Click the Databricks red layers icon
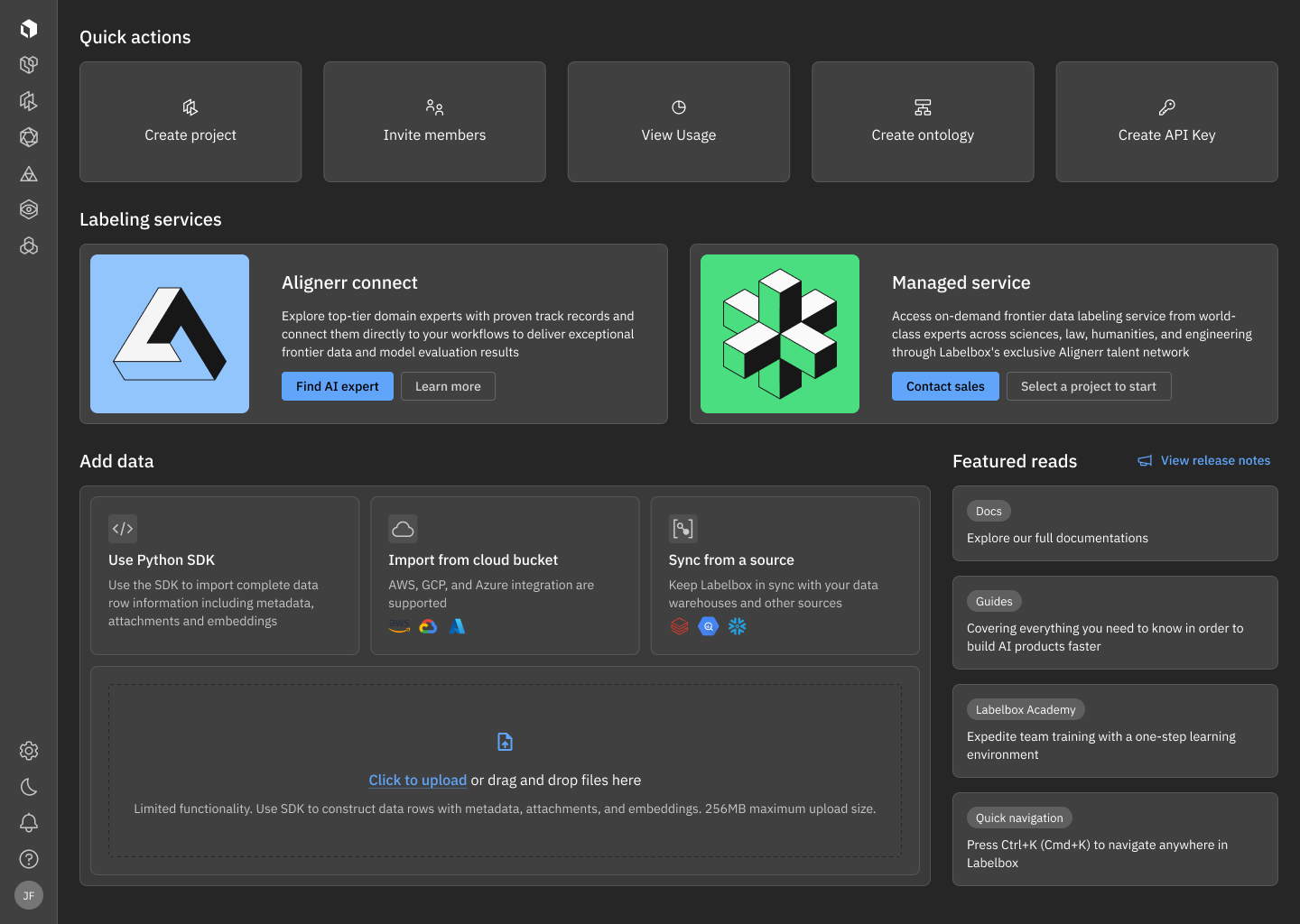This screenshot has width=1300, height=924. (x=680, y=626)
